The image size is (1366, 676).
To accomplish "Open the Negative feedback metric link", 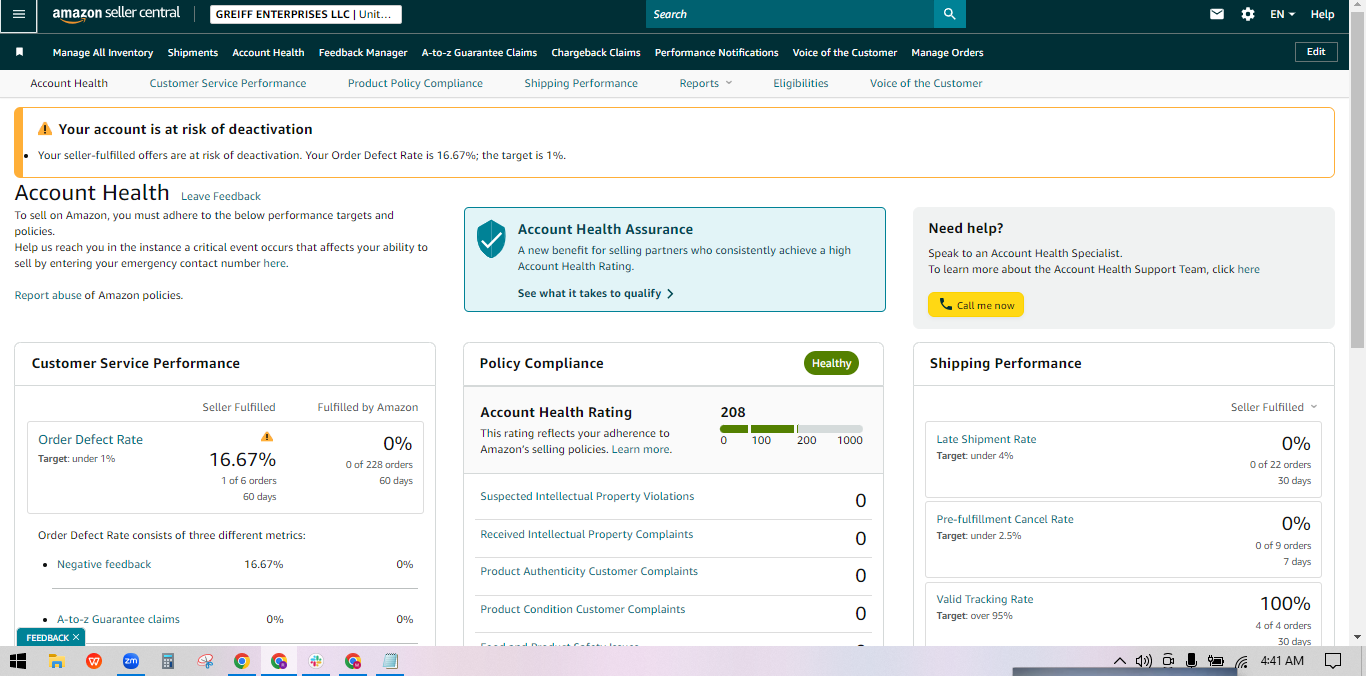I will (x=104, y=564).
